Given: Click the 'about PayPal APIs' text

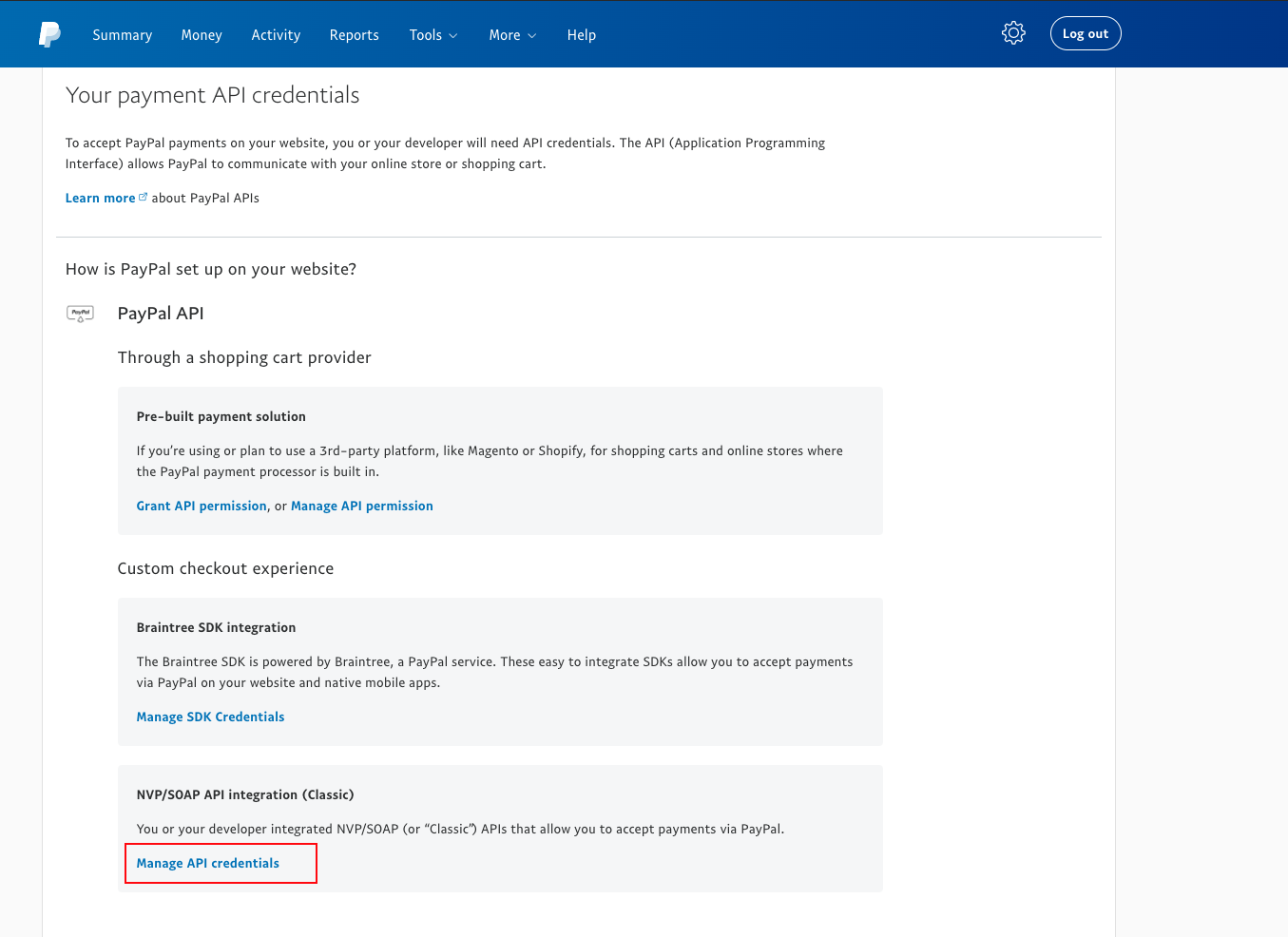Looking at the screenshot, I should click(x=205, y=198).
